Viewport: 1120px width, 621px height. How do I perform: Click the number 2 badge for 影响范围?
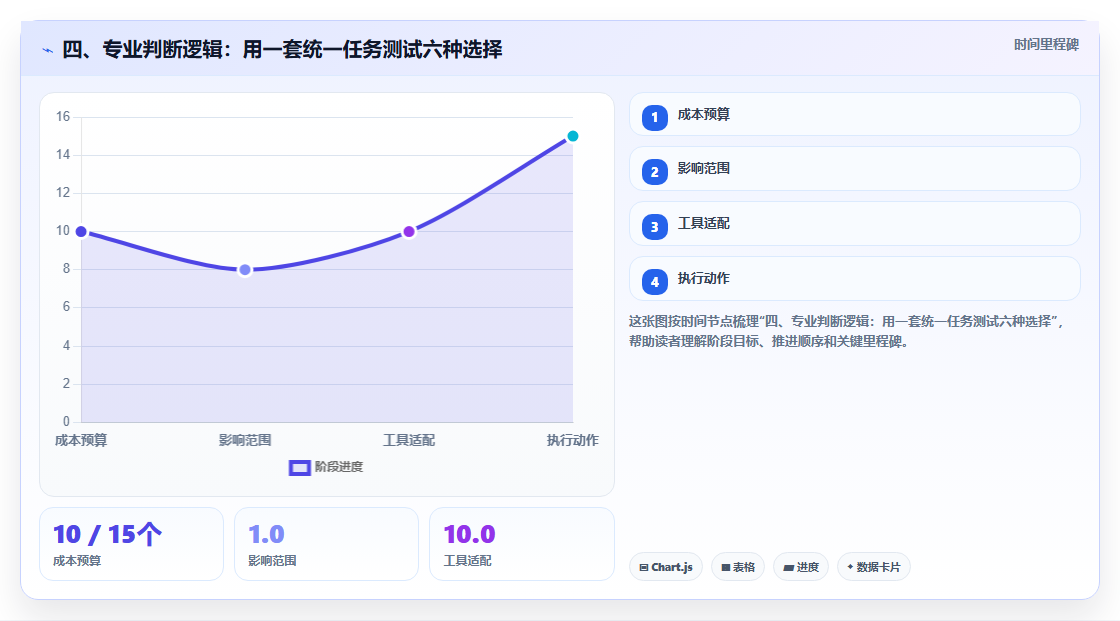click(x=654, y=172)
